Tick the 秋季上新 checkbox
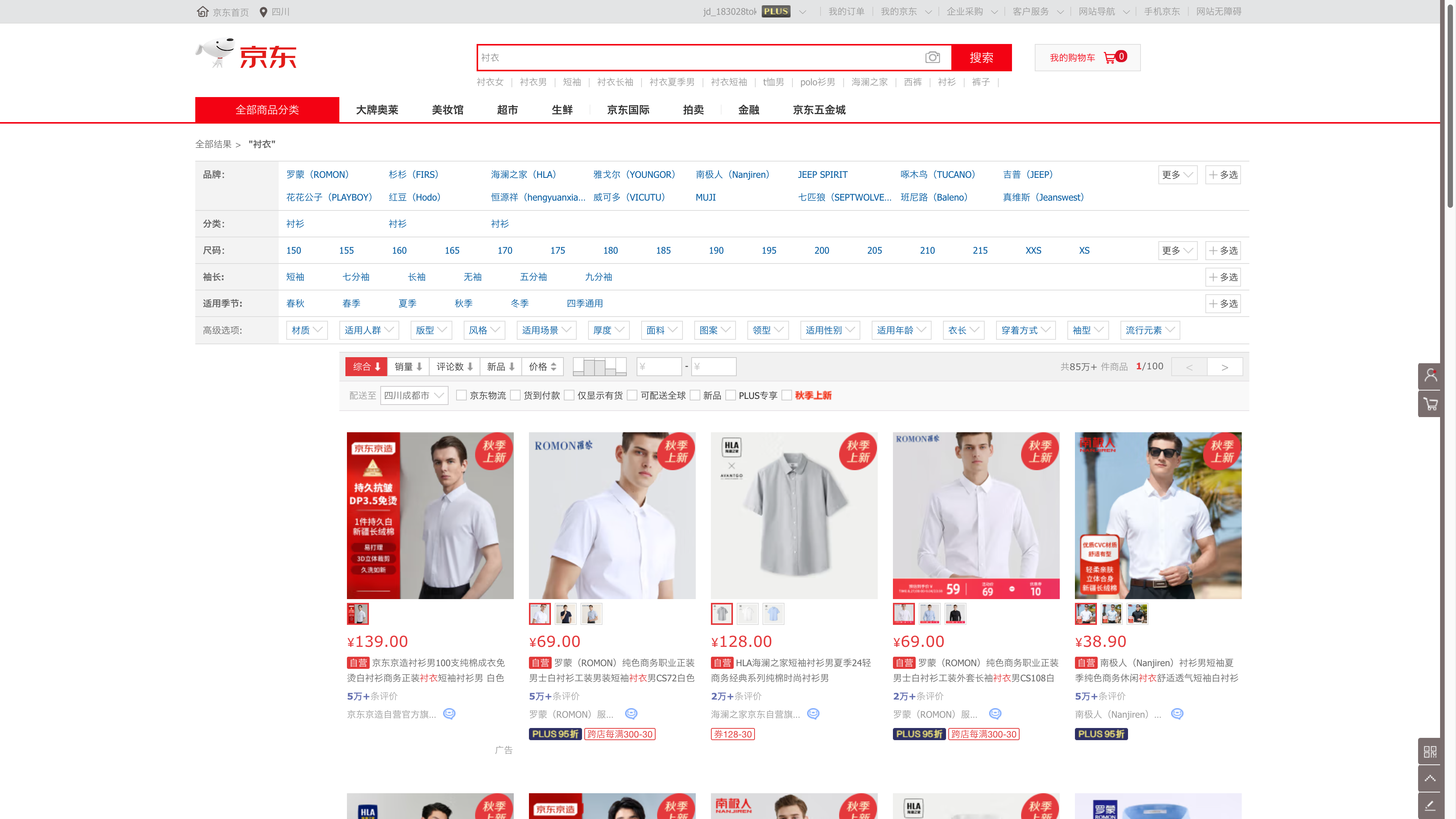Screen dimensions: 1456x819 [787, 395]
